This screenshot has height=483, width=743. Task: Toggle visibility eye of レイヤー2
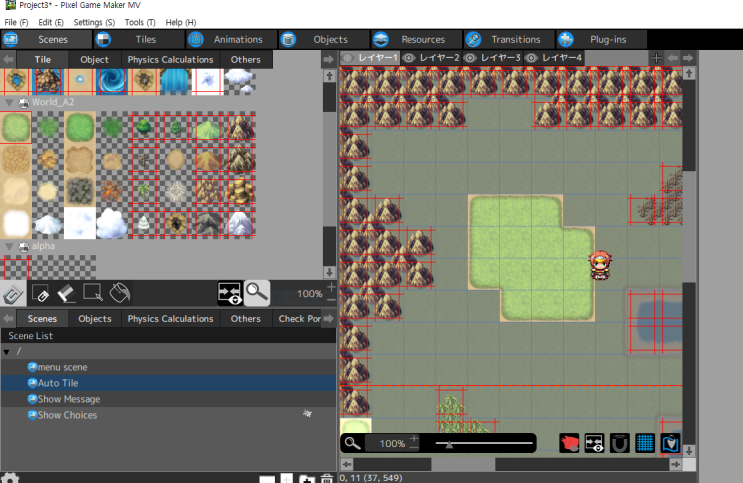click(408, 58)
